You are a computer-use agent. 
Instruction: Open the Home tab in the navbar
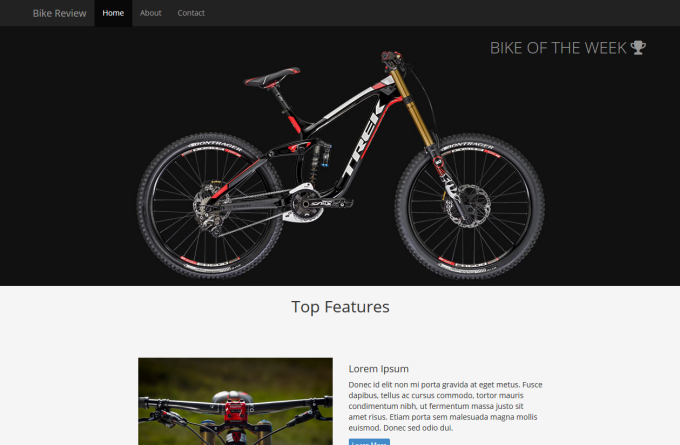click(113, 13)
